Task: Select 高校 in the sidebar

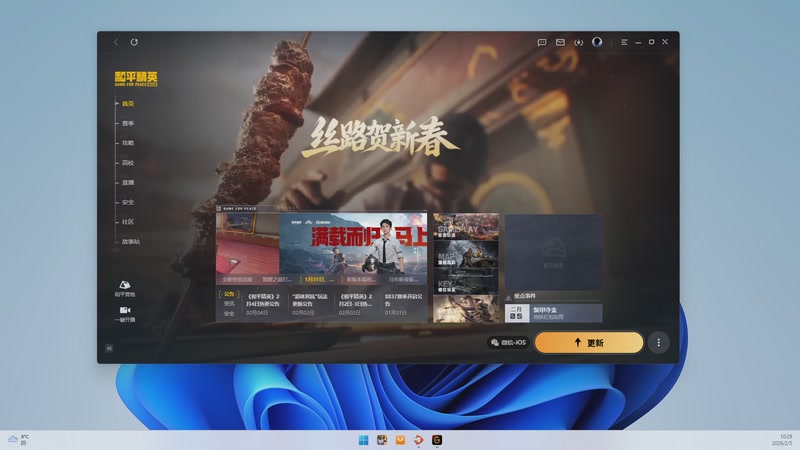Action: 128,163
